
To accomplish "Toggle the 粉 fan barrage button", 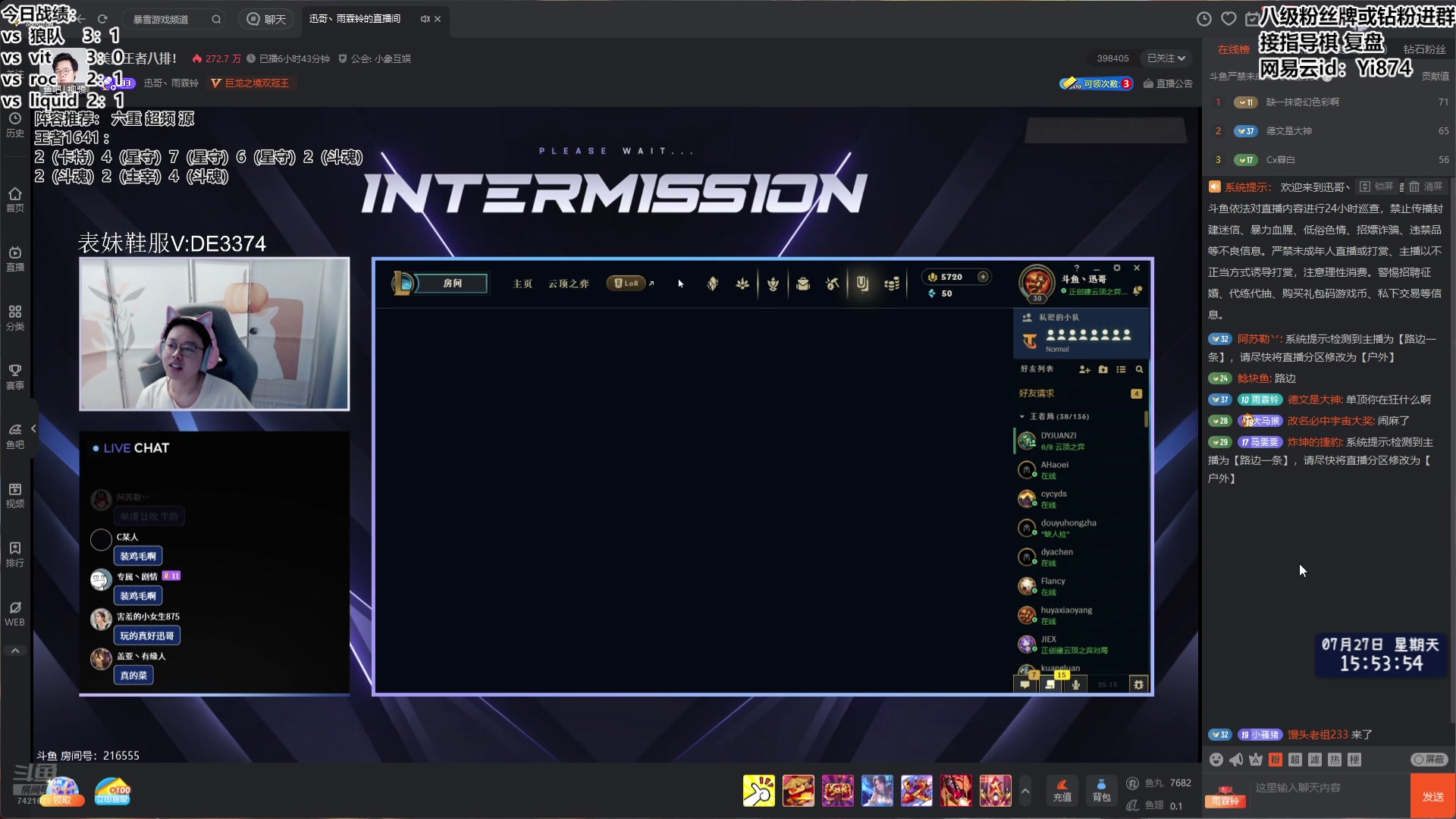I will [1276, 759].
